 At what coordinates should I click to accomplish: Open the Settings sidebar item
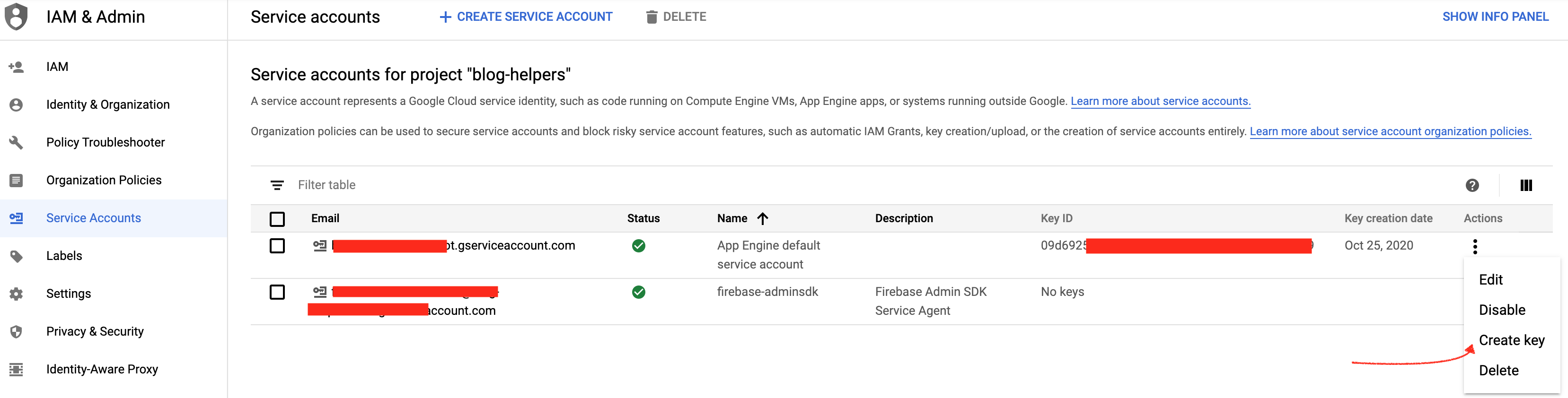(113, 294)
